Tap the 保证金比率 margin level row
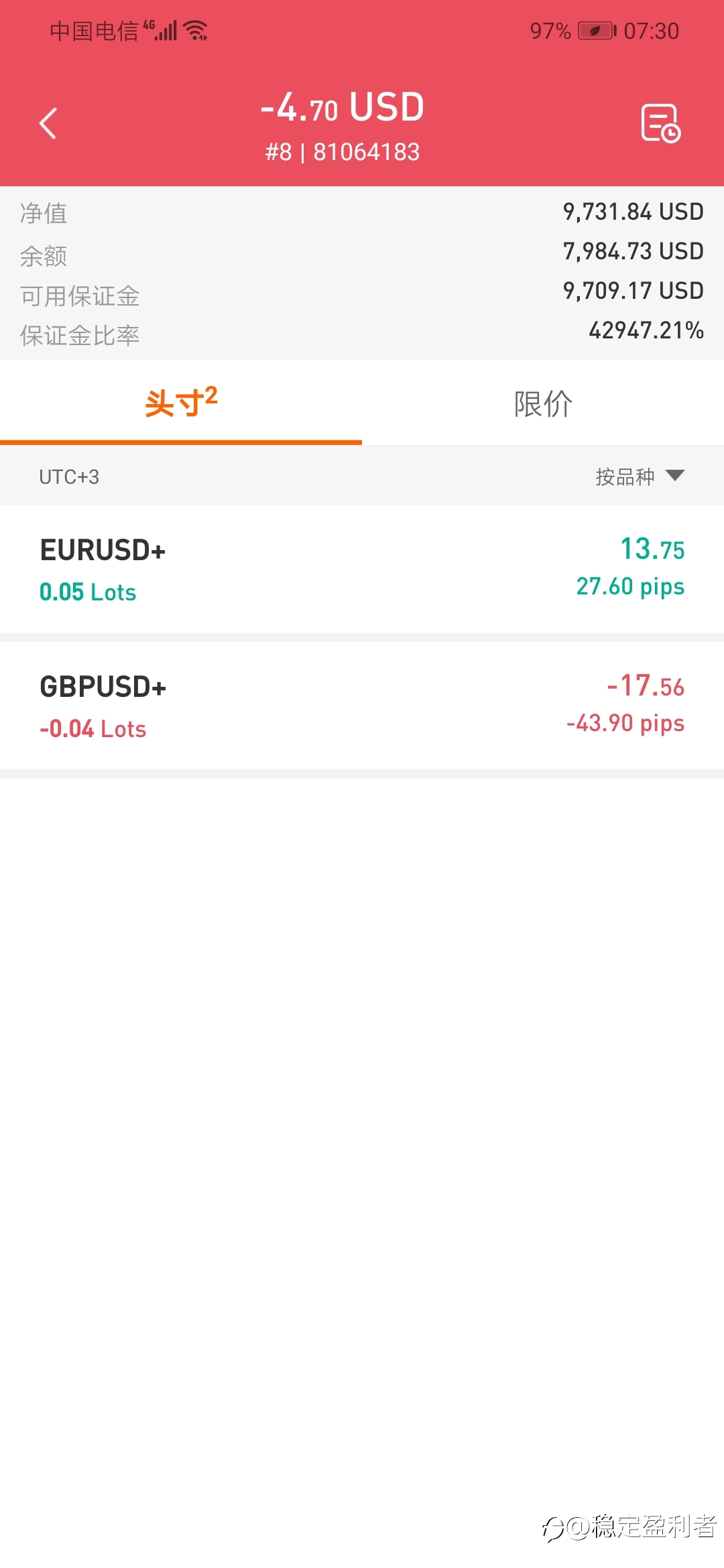Viewport: 724px width, 1568px height. tap(362, 332)
